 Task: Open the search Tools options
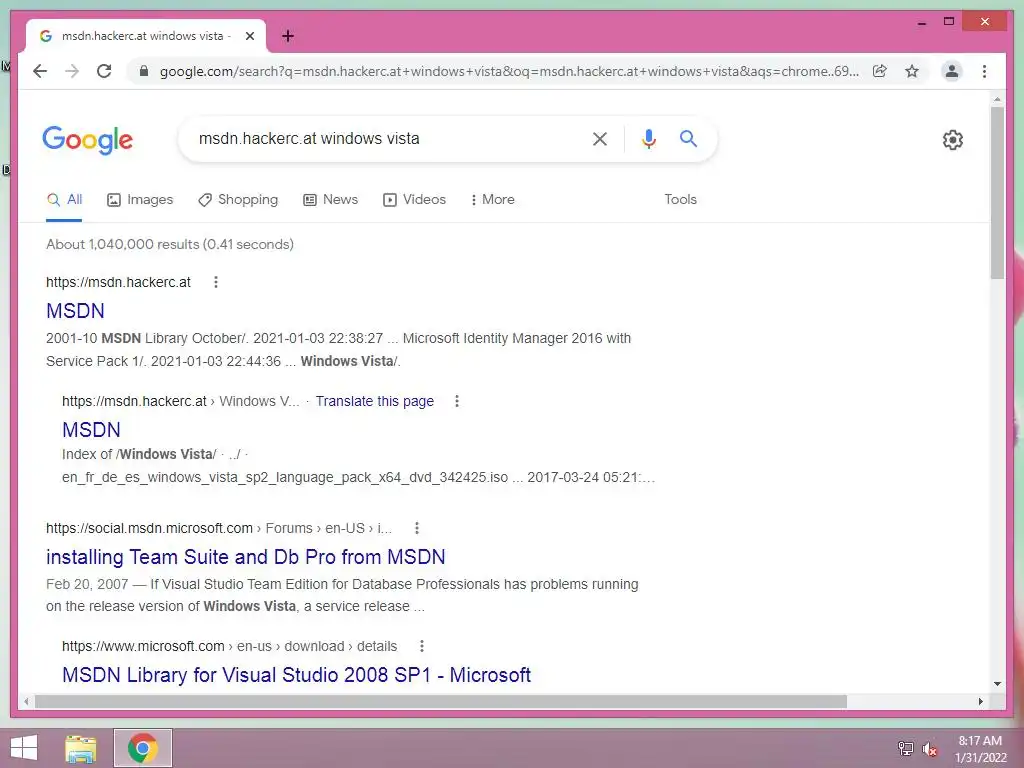(680, 199)
